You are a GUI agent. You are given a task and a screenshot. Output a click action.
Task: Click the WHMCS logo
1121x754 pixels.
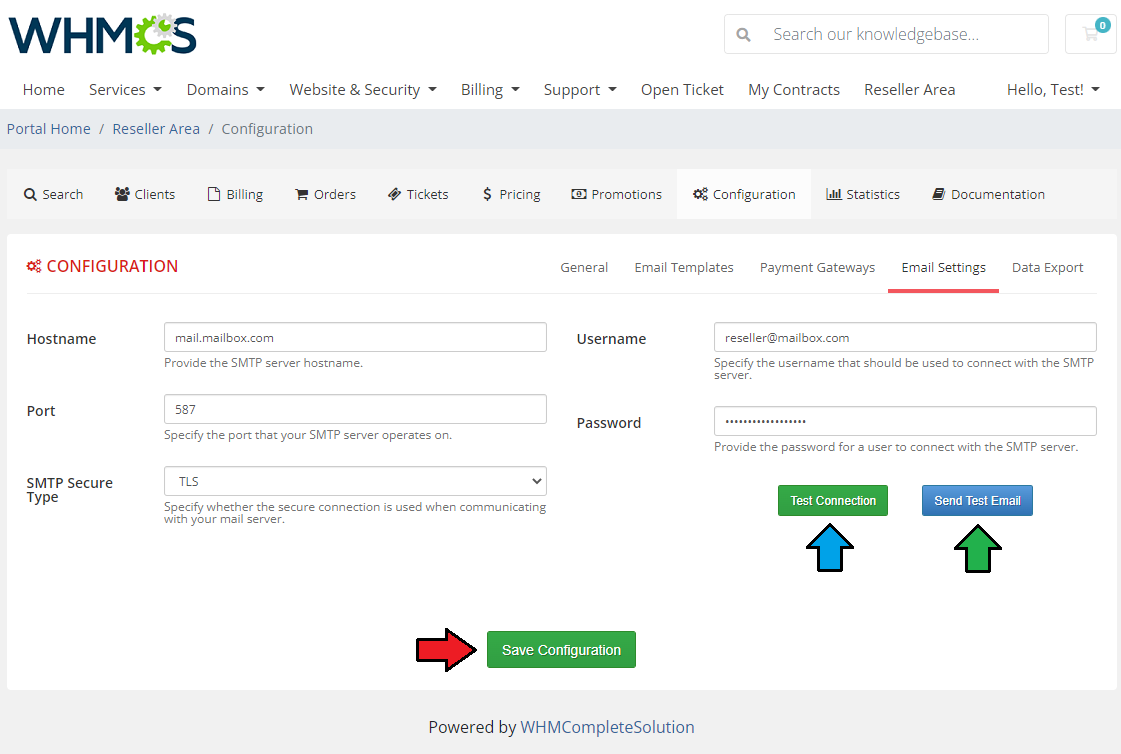(102, 34)
